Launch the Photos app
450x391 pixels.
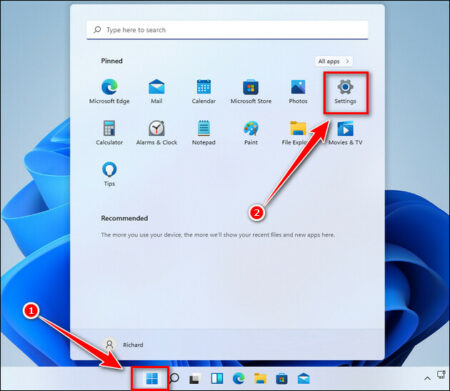pyautogui.click(x=298, y=91)
